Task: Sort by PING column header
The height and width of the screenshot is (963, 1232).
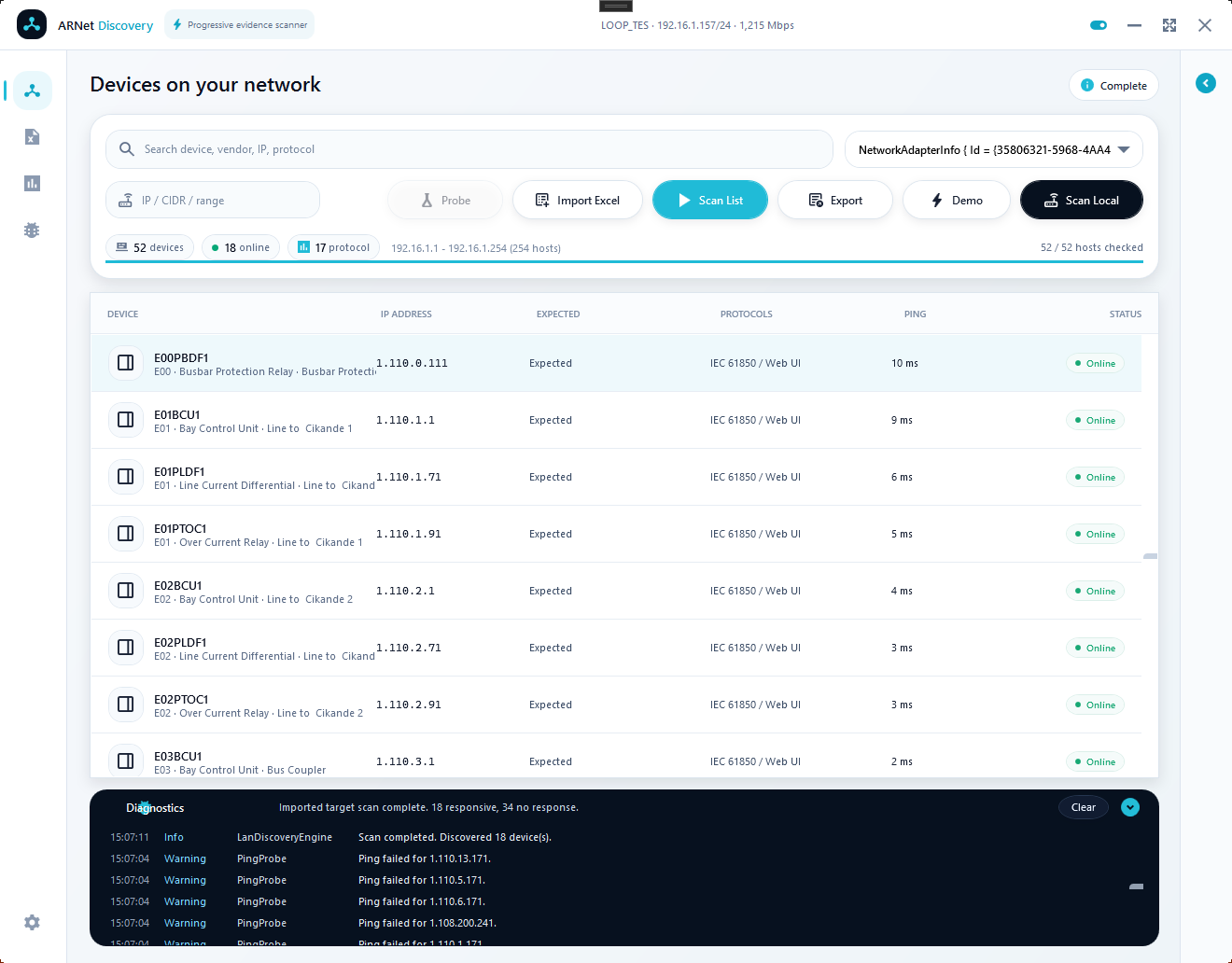Action: click(x=915, y=314)
